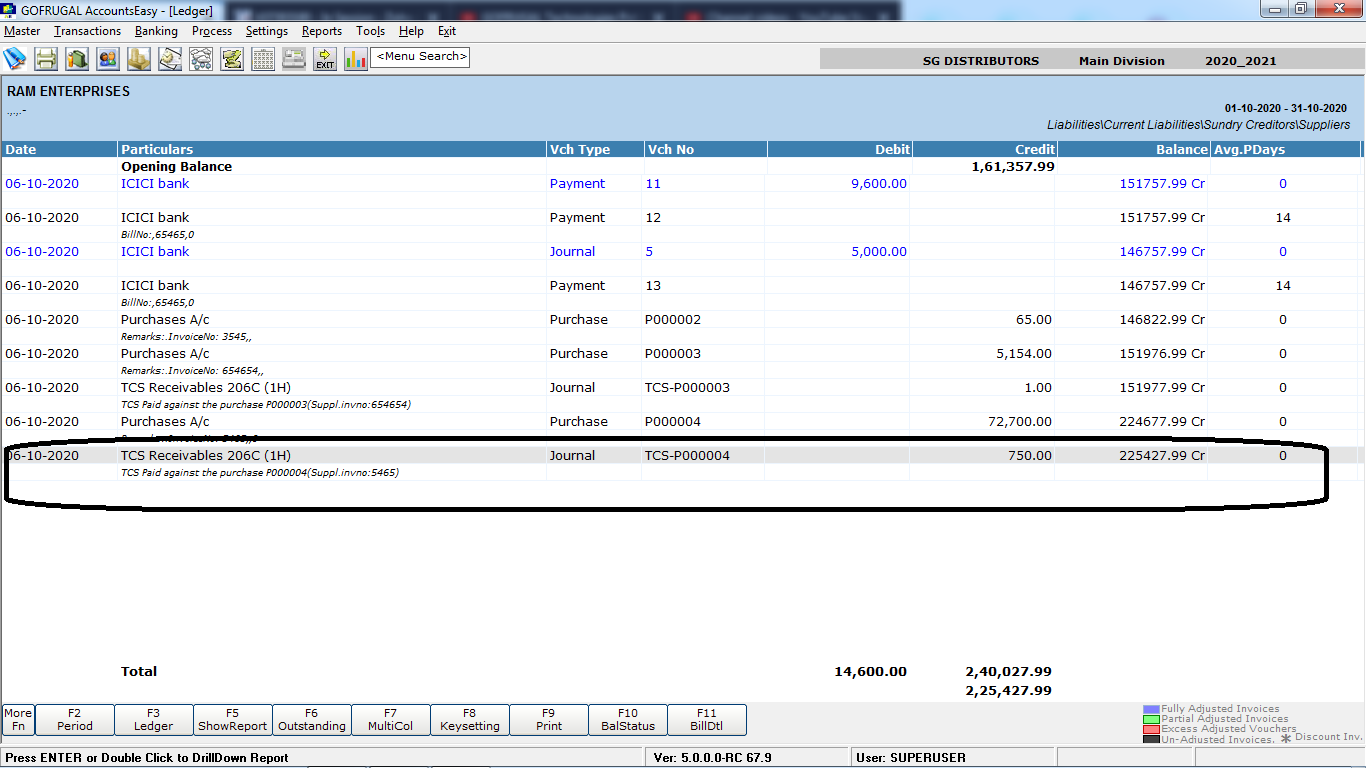Open the calendar grid toolbar icon

coord(263,58)
